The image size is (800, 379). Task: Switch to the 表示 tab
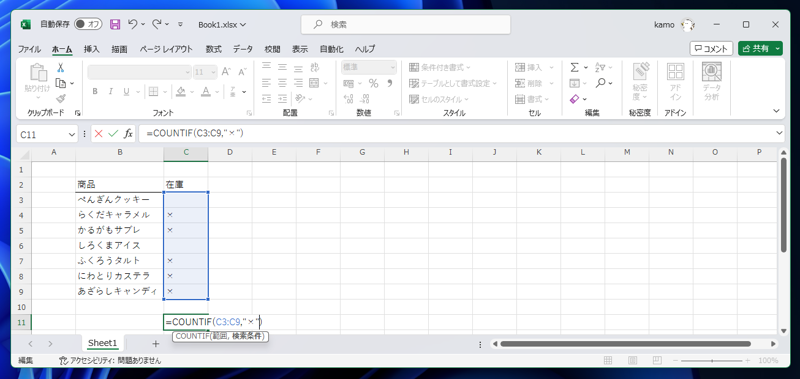(x=300, y=49)
